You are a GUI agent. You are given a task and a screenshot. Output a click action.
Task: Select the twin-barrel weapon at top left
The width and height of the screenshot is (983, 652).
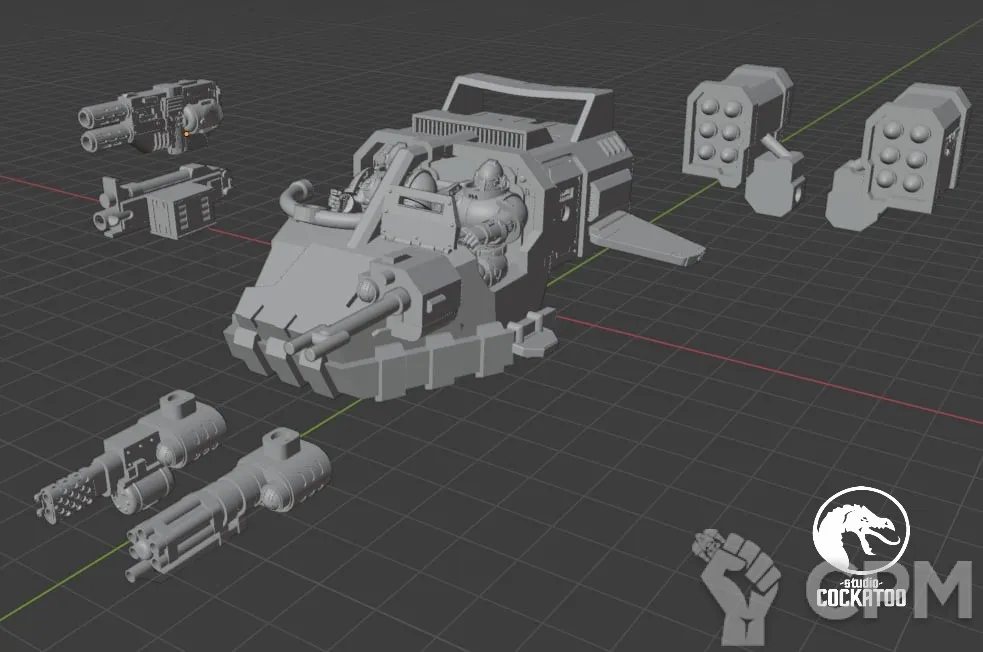[150, 117]
